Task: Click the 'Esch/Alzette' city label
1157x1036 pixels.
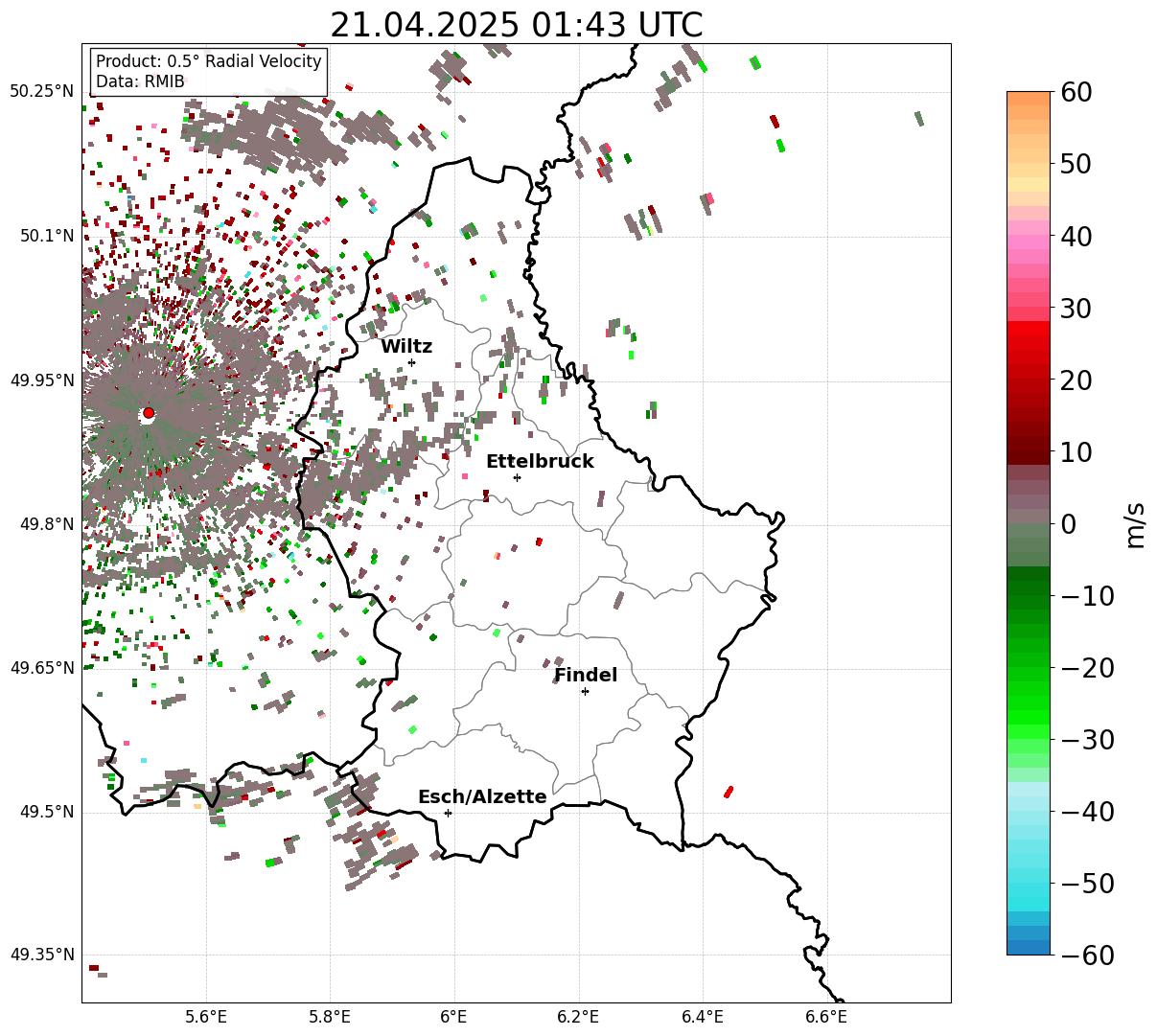Action: pos(482,797)
